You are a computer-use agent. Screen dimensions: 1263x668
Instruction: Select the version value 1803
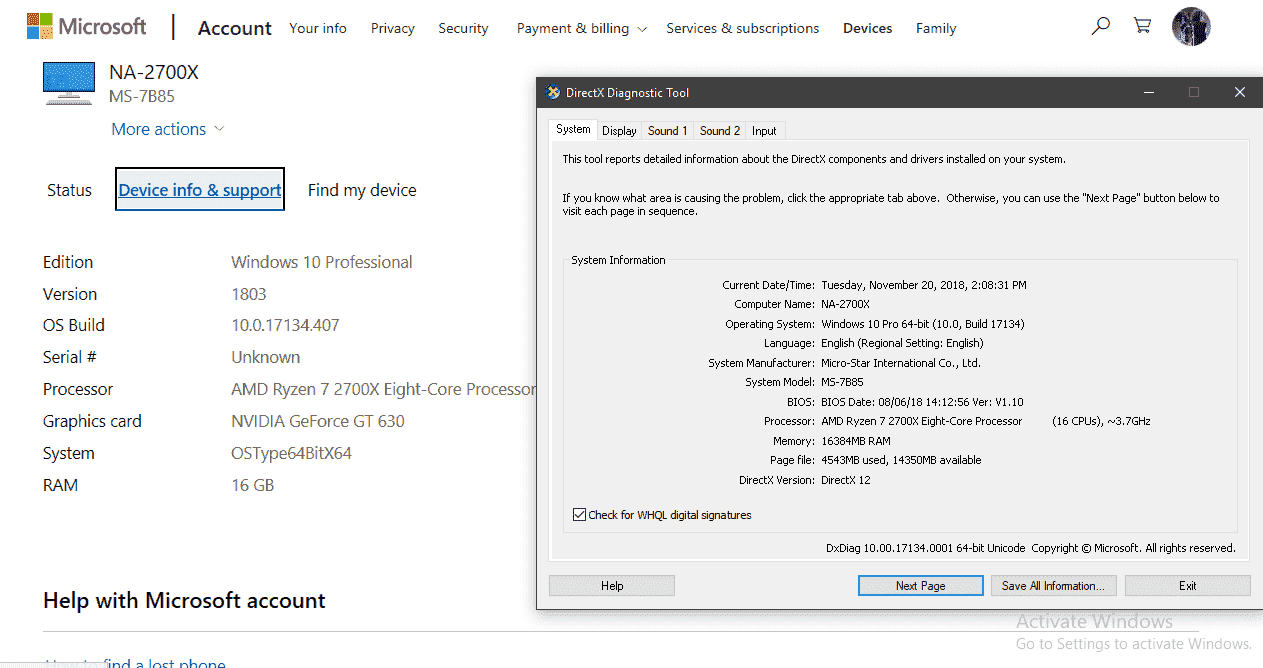click(x=249, y=294)
